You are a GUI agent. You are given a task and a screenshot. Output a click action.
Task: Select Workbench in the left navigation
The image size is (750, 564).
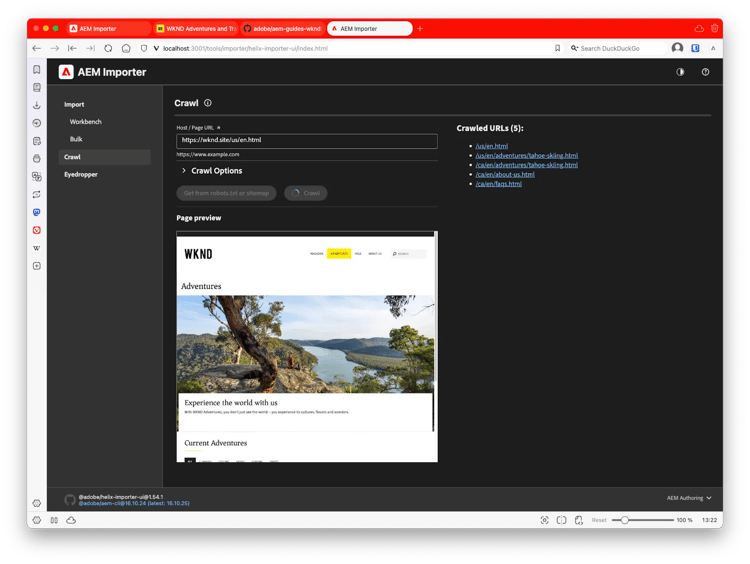tap(86, 122)
